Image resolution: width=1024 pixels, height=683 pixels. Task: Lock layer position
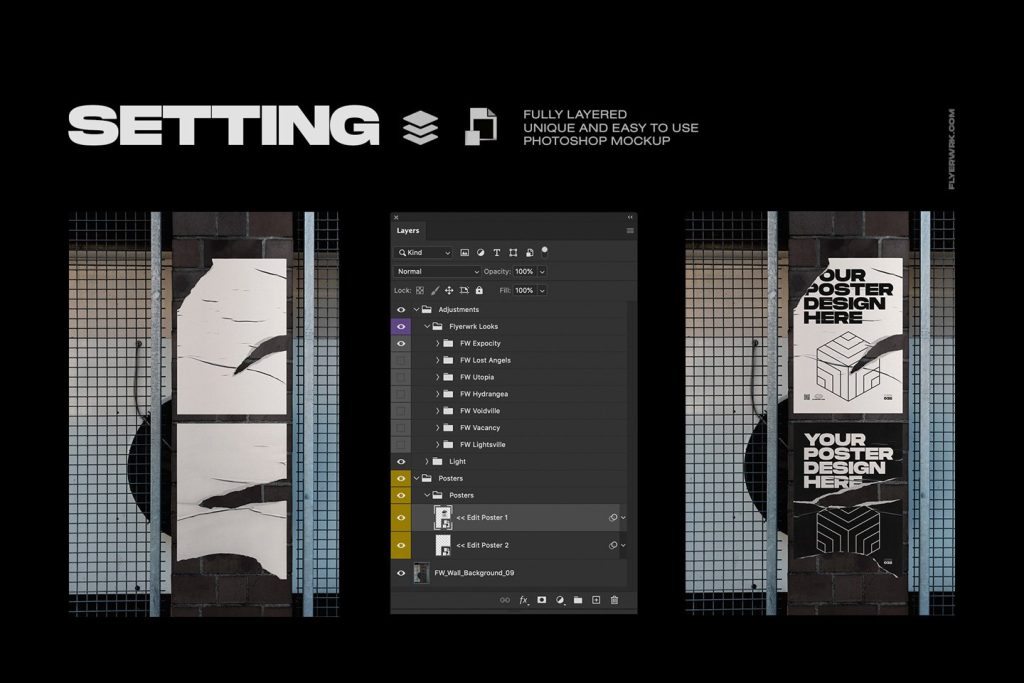(449, 291)
